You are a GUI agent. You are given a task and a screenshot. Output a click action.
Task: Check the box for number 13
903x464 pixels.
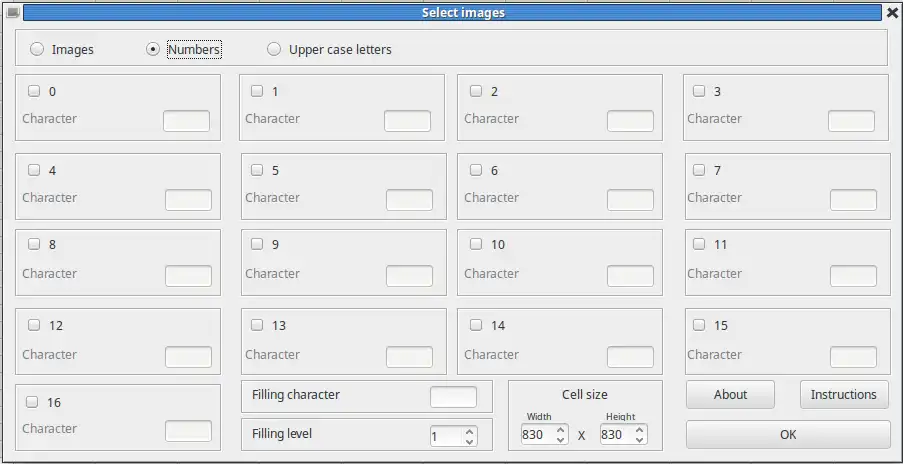click(x=257, y=325)
